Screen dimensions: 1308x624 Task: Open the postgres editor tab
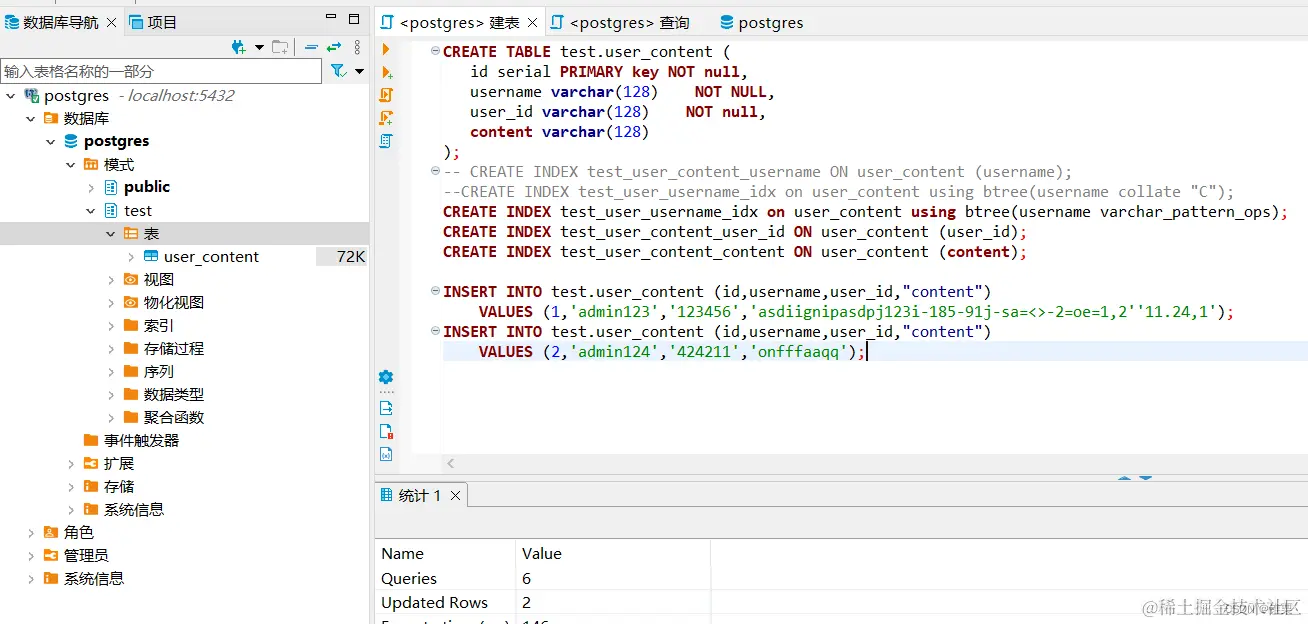point(761,22)
